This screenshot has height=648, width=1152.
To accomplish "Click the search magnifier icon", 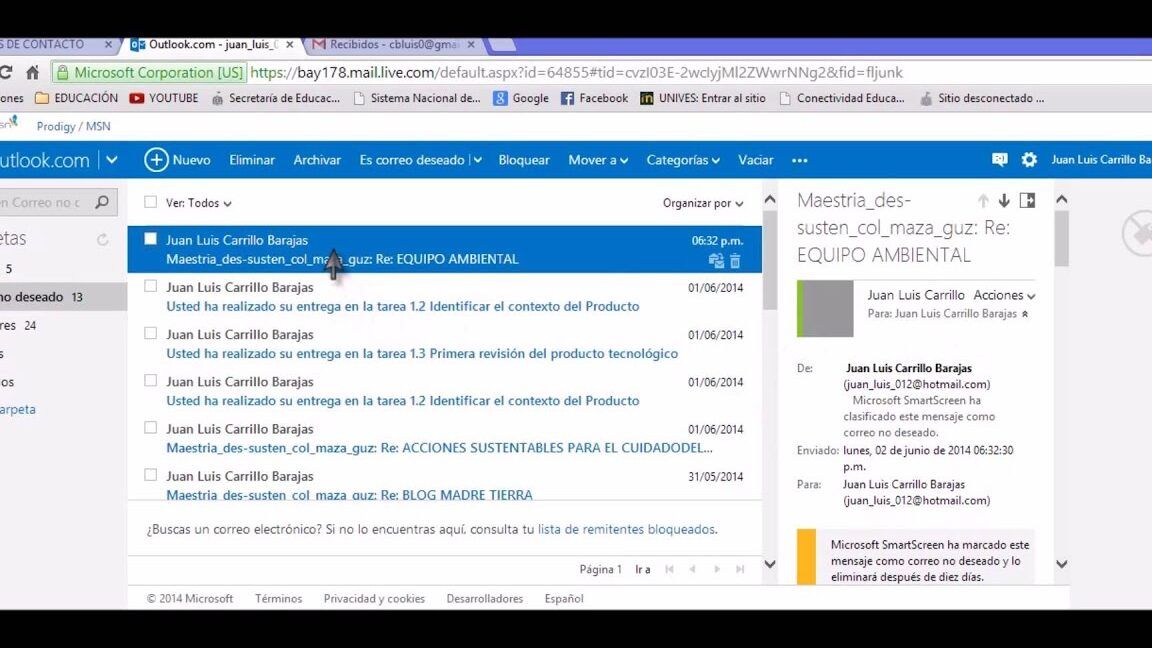I will pos(102,201).
